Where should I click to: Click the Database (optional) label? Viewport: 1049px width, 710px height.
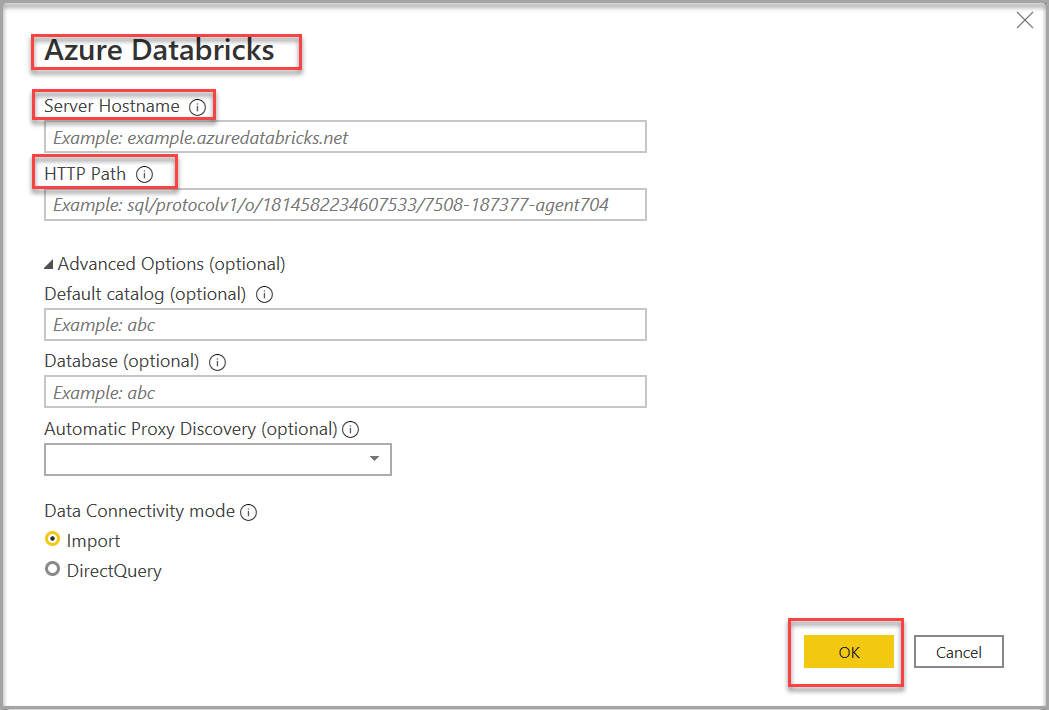point(122,361)
